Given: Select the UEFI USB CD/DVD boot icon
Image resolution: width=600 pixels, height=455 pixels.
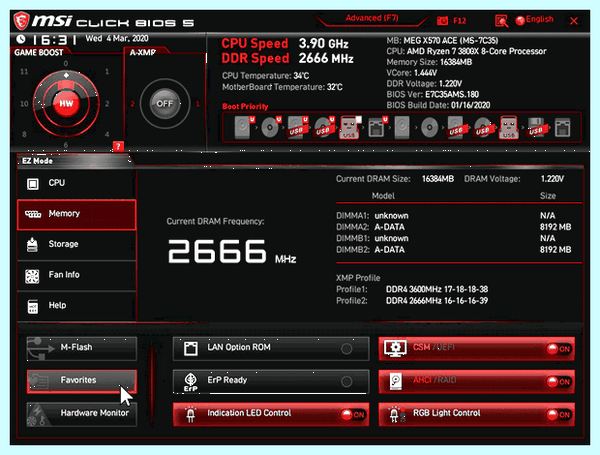Looking at the screenshot, I should (324, 127).
